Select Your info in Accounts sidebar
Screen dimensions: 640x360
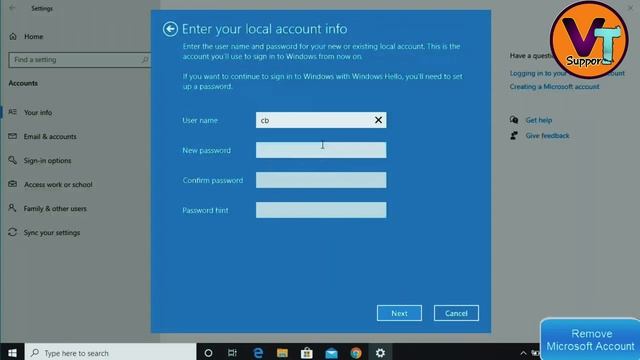[38, 112]
